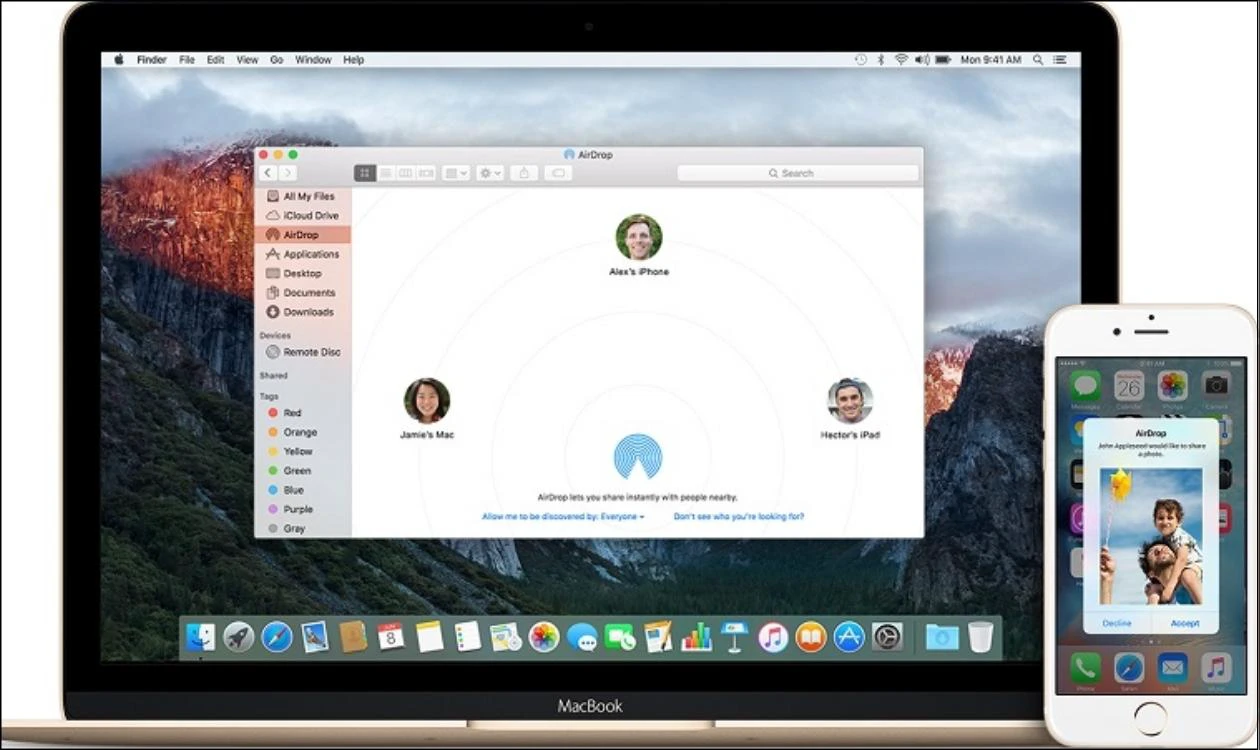
Task: Open Pages document icon in Dock
Action: [658, 636]
